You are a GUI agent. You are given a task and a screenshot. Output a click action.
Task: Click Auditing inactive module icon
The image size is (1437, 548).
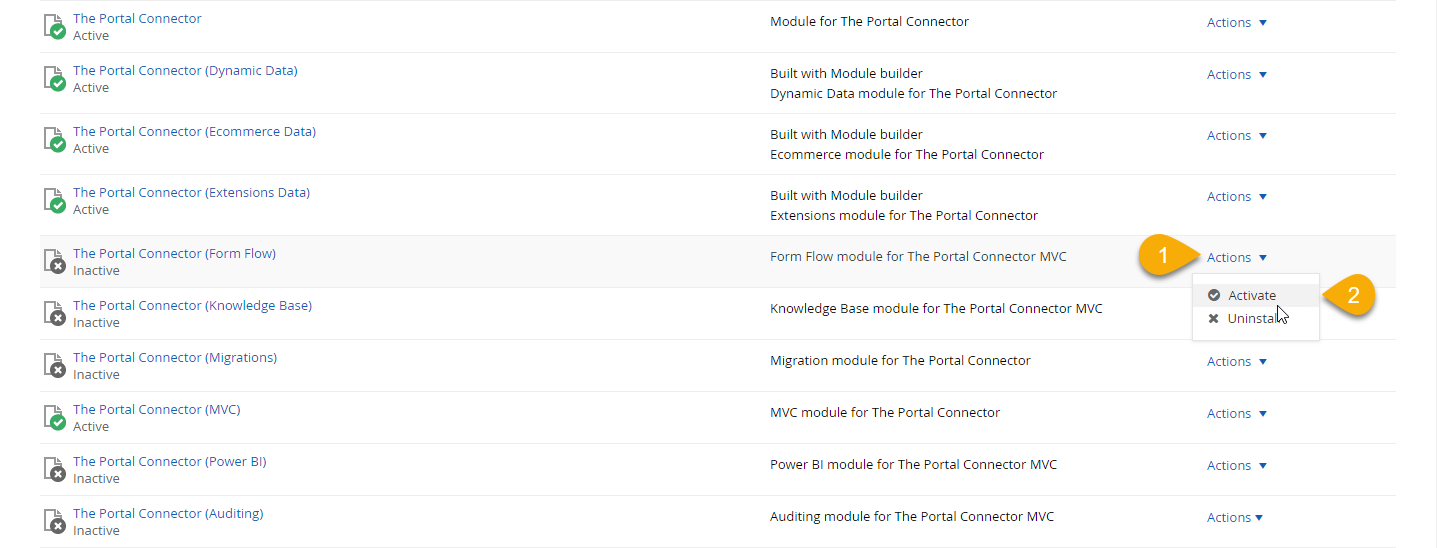tap(55, 522)
